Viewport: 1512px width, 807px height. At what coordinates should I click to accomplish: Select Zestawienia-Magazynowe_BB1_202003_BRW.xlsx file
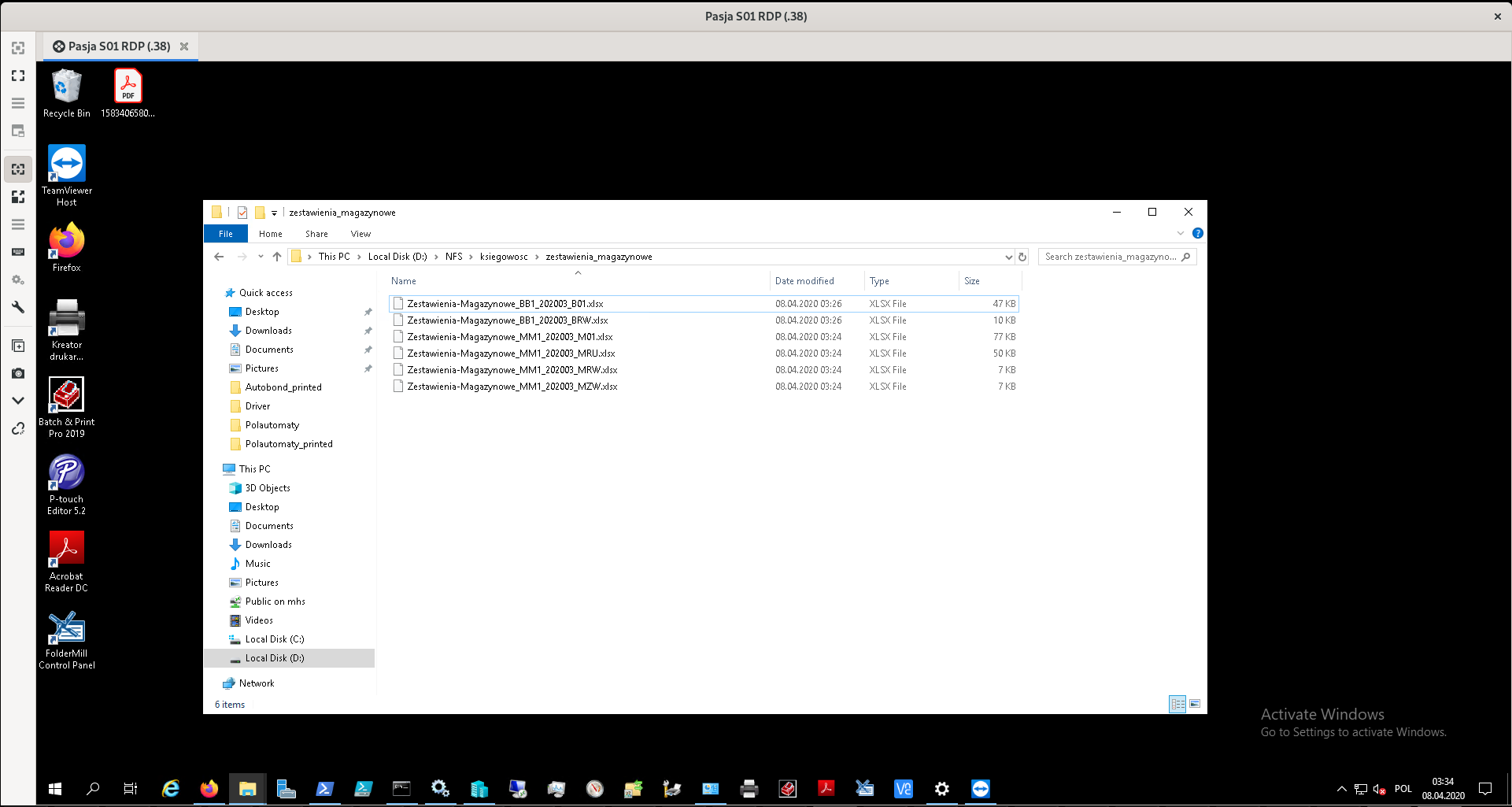tap(704, 320)
